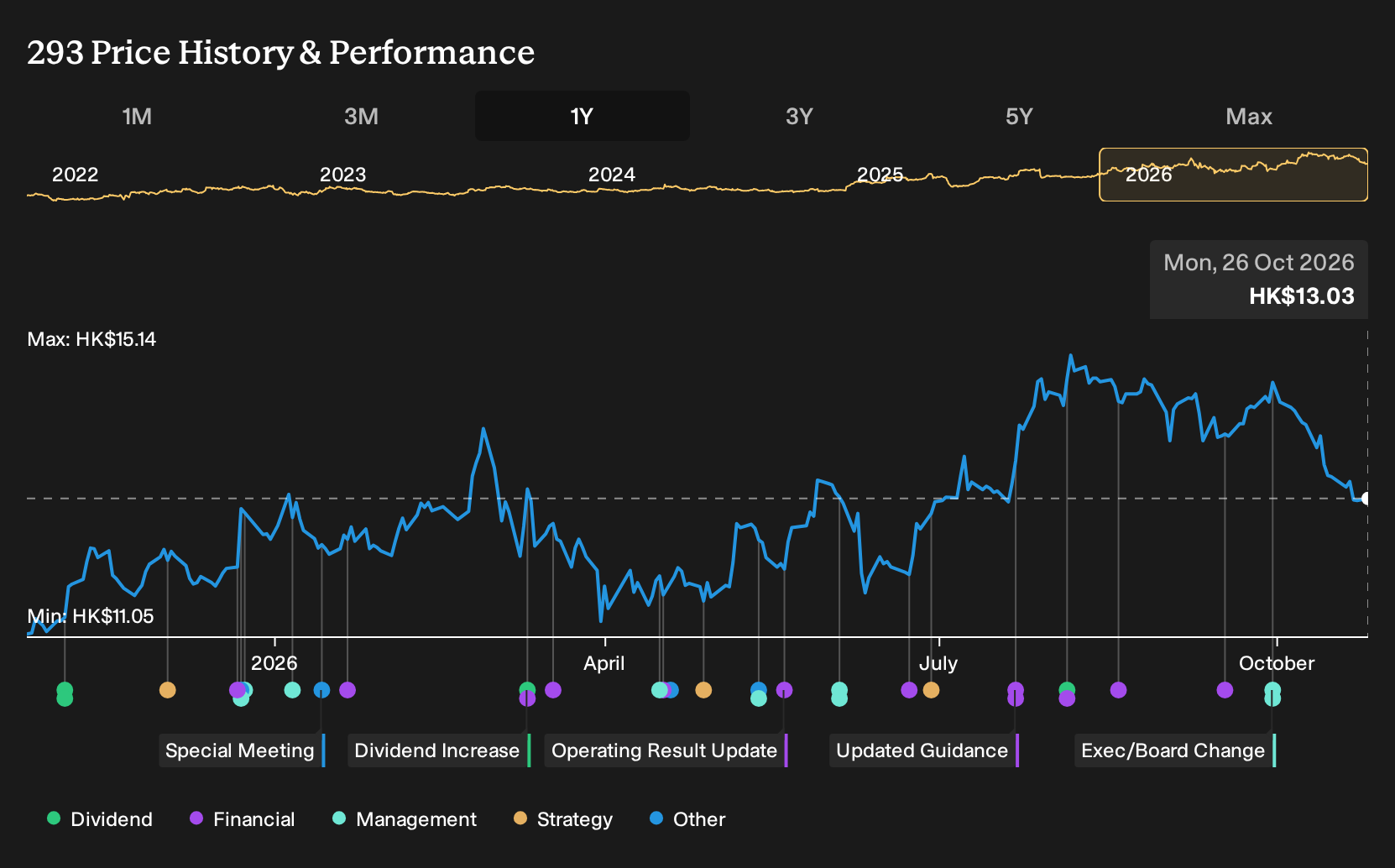Jump to 2023 on the overview sparkline
The width and height of the screenshot is (1395, 868).
pyautogui.click(x=342, y=175)
